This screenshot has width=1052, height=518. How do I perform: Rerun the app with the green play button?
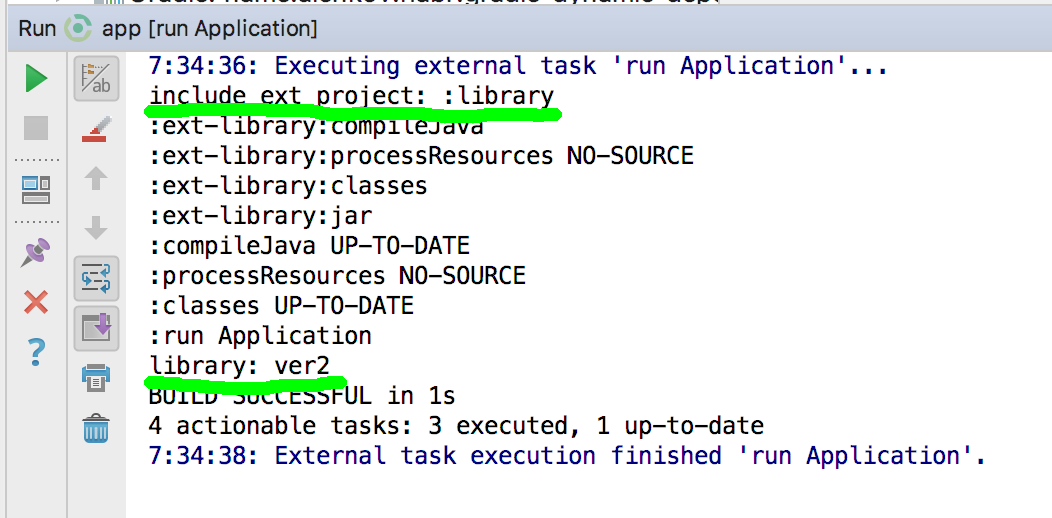click(36, 78)
